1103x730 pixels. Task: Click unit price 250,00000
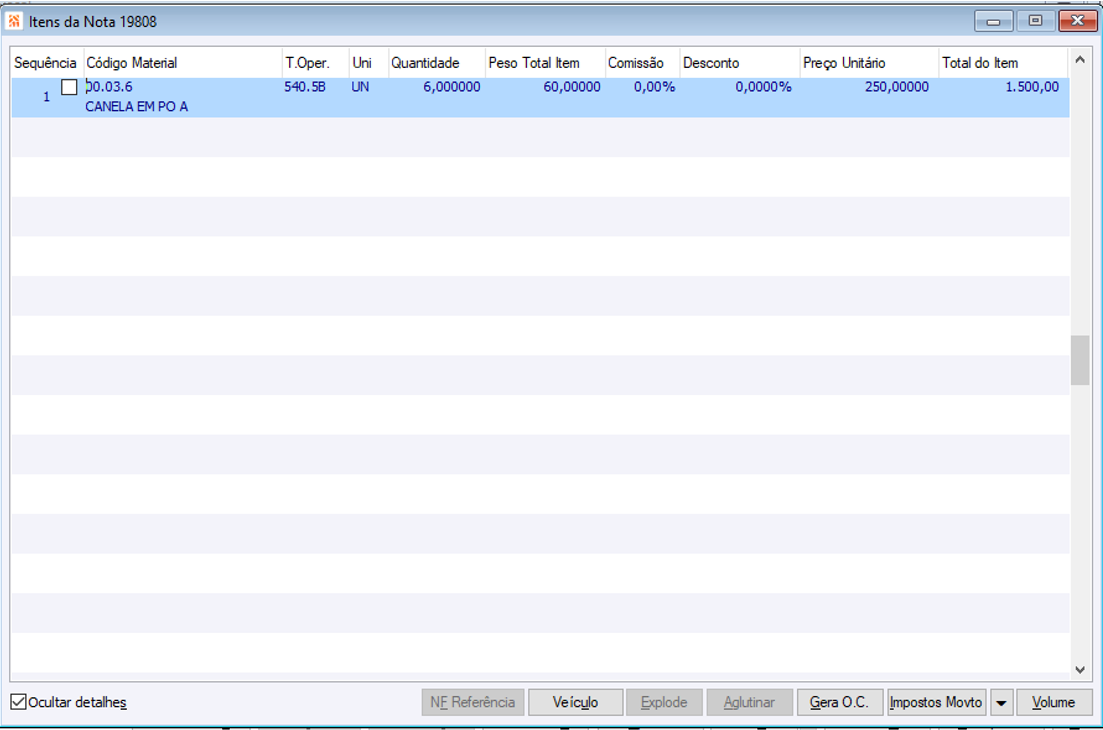(897, 87)
